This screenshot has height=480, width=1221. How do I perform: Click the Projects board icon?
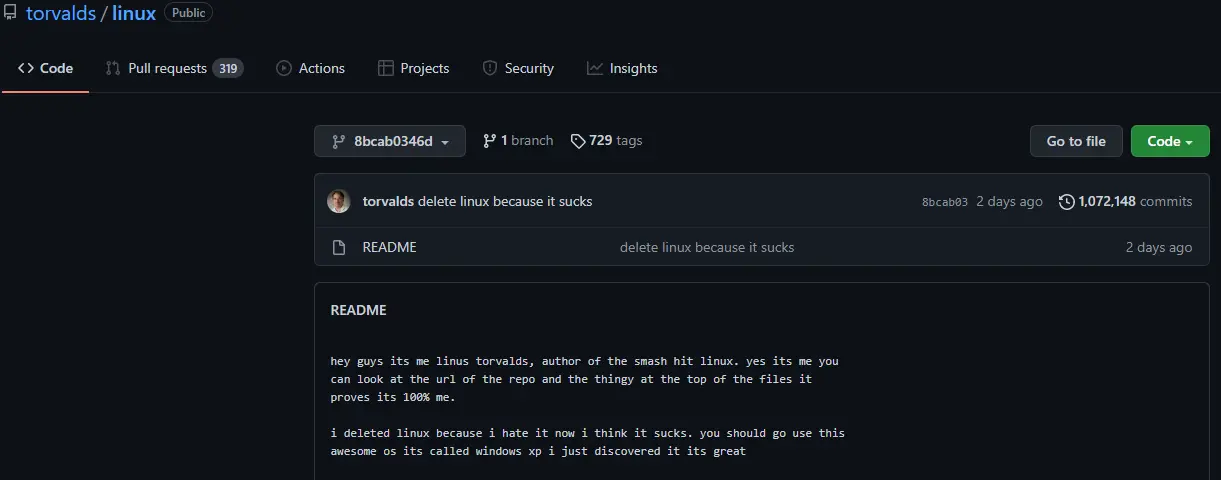386,68
